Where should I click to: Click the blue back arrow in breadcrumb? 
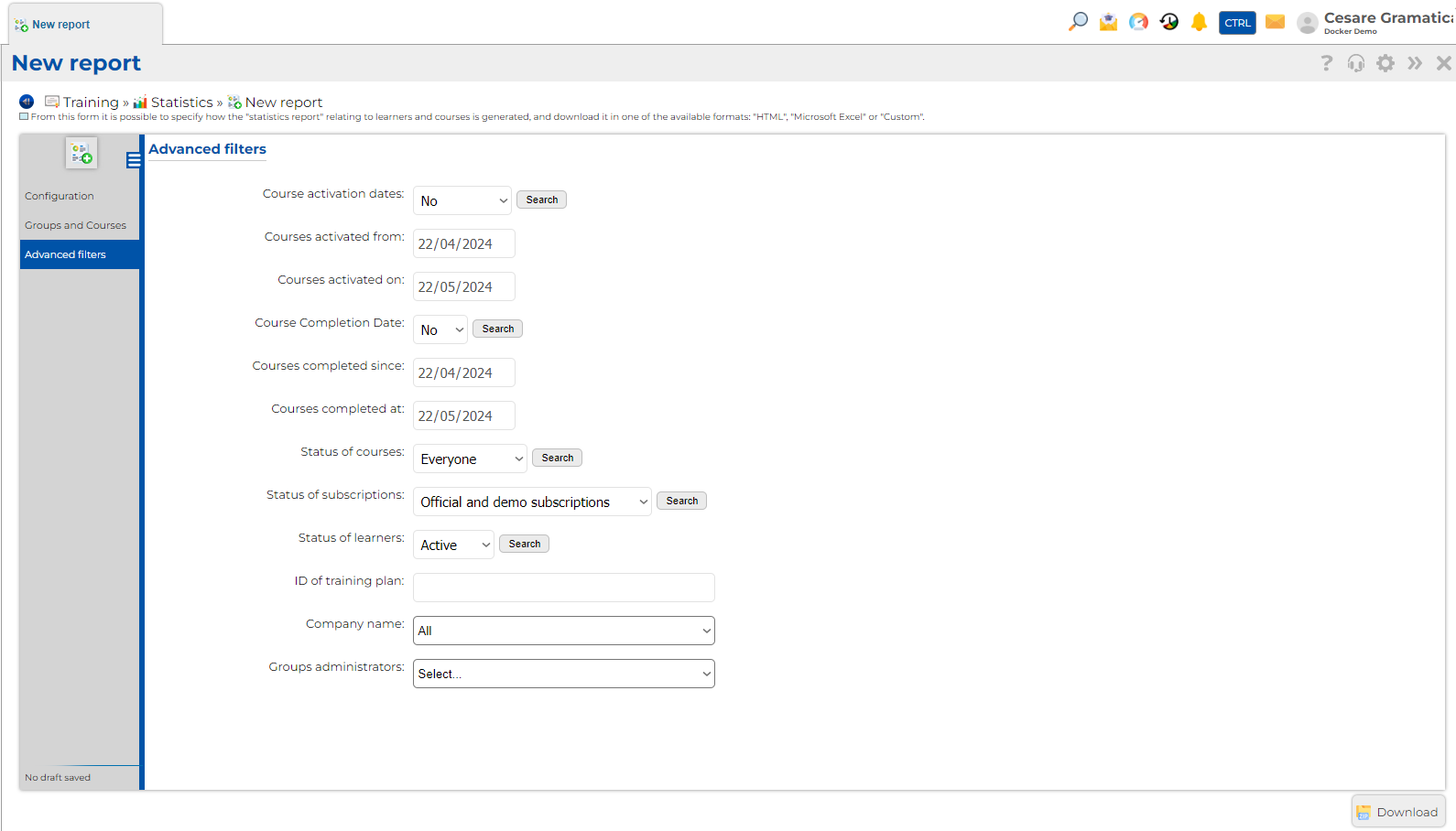tap(27, 102)
